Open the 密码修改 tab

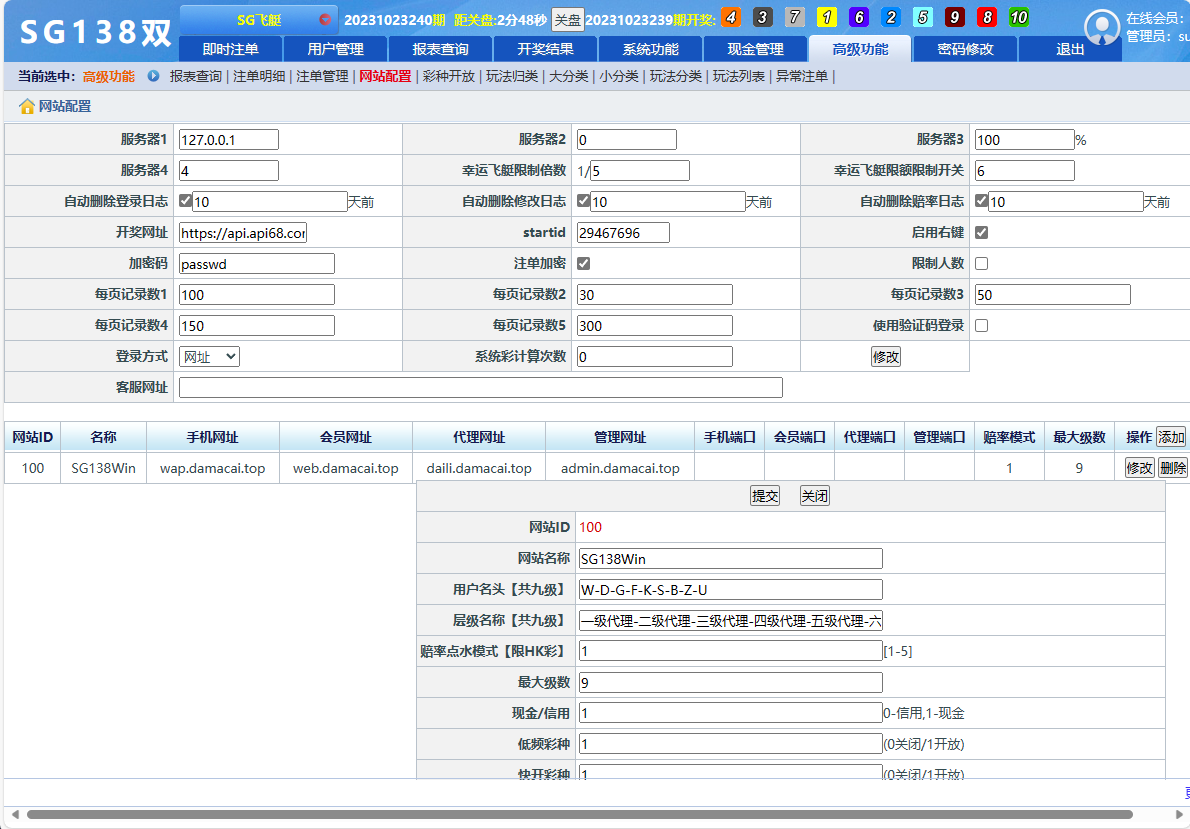[965, 49]
